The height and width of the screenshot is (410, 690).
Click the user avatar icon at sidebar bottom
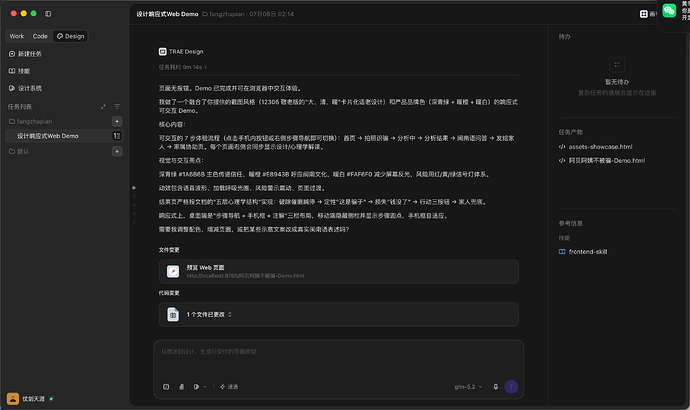tap(13, 399)
